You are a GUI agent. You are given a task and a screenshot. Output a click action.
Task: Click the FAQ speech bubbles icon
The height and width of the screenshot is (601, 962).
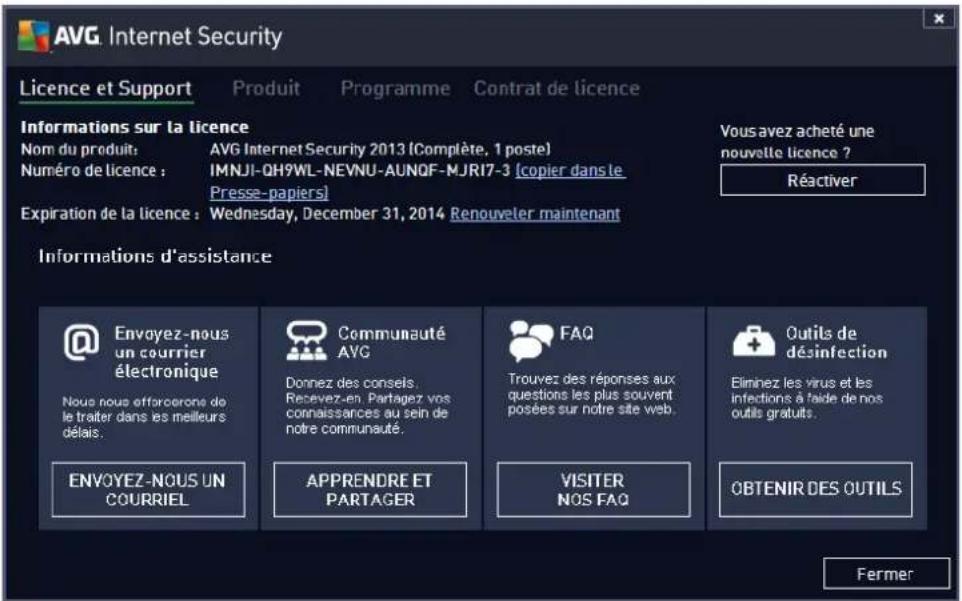pos(530,340)
